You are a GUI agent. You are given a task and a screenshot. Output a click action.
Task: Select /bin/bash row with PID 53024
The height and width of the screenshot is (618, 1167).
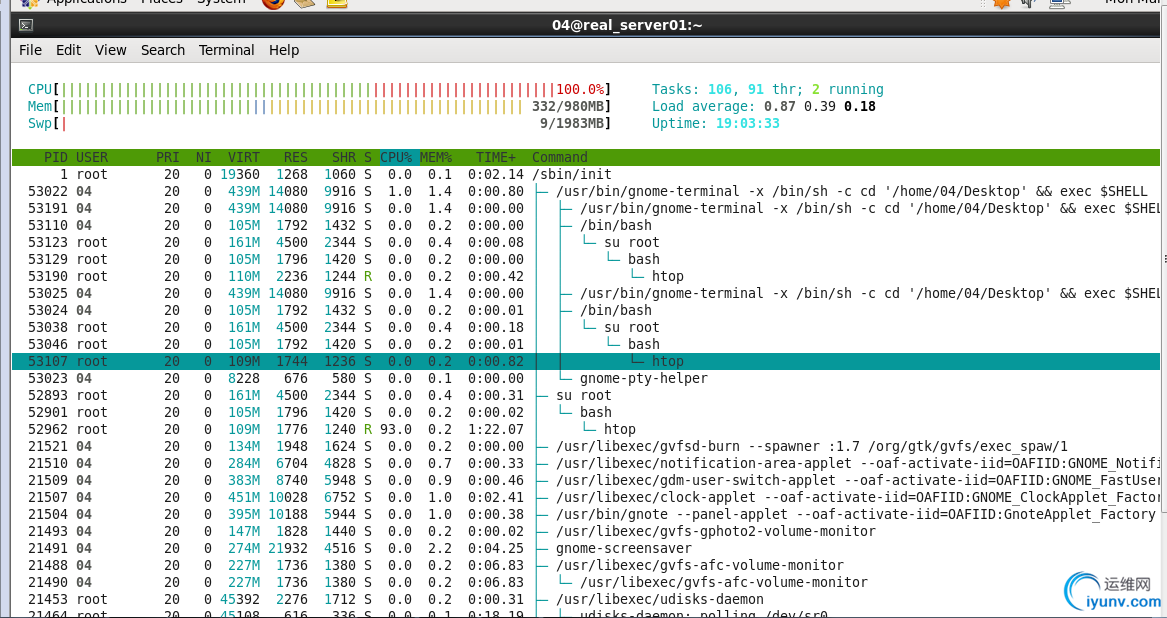tap(586, 310)
